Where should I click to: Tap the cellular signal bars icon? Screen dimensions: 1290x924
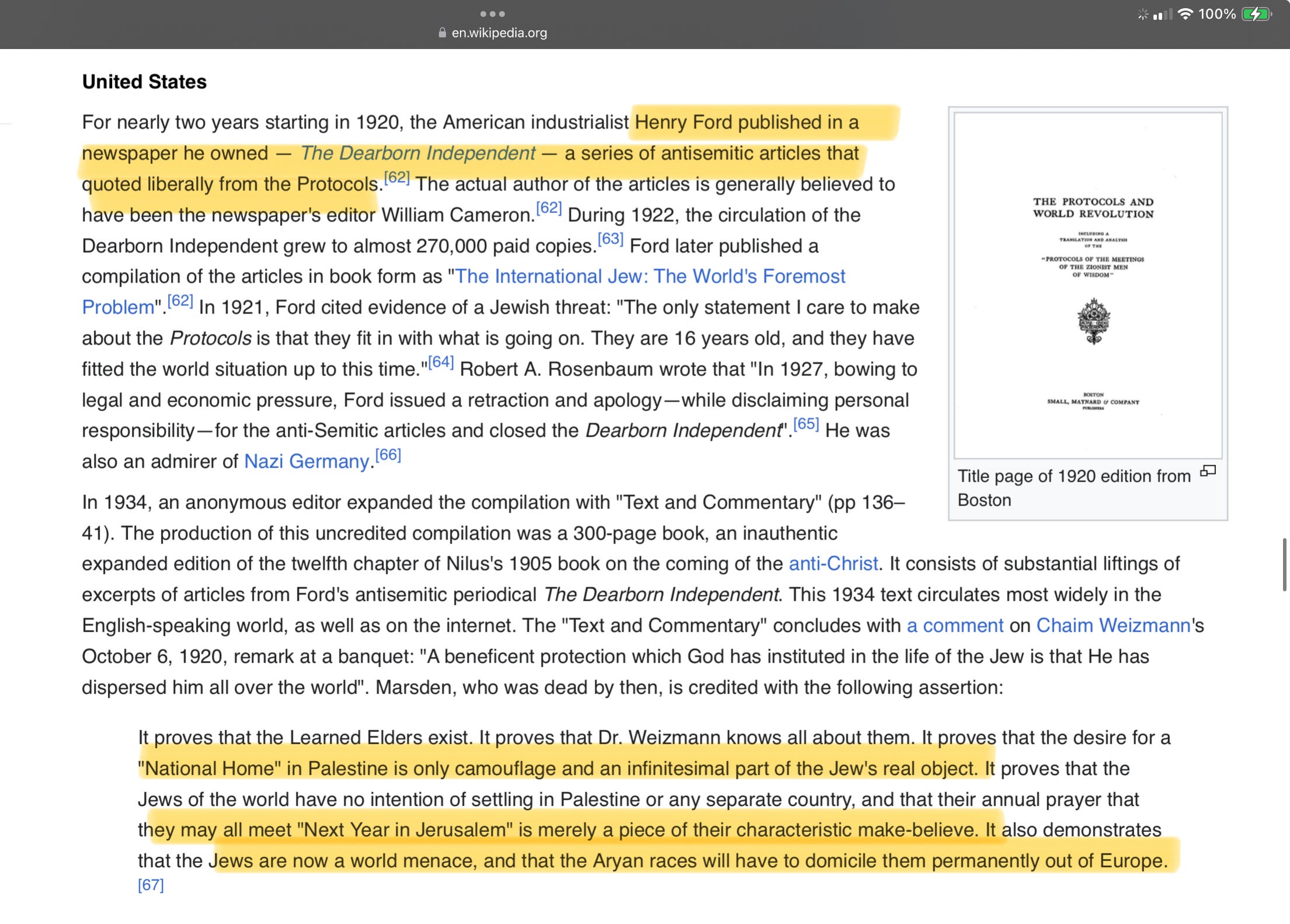[1162, 15]
